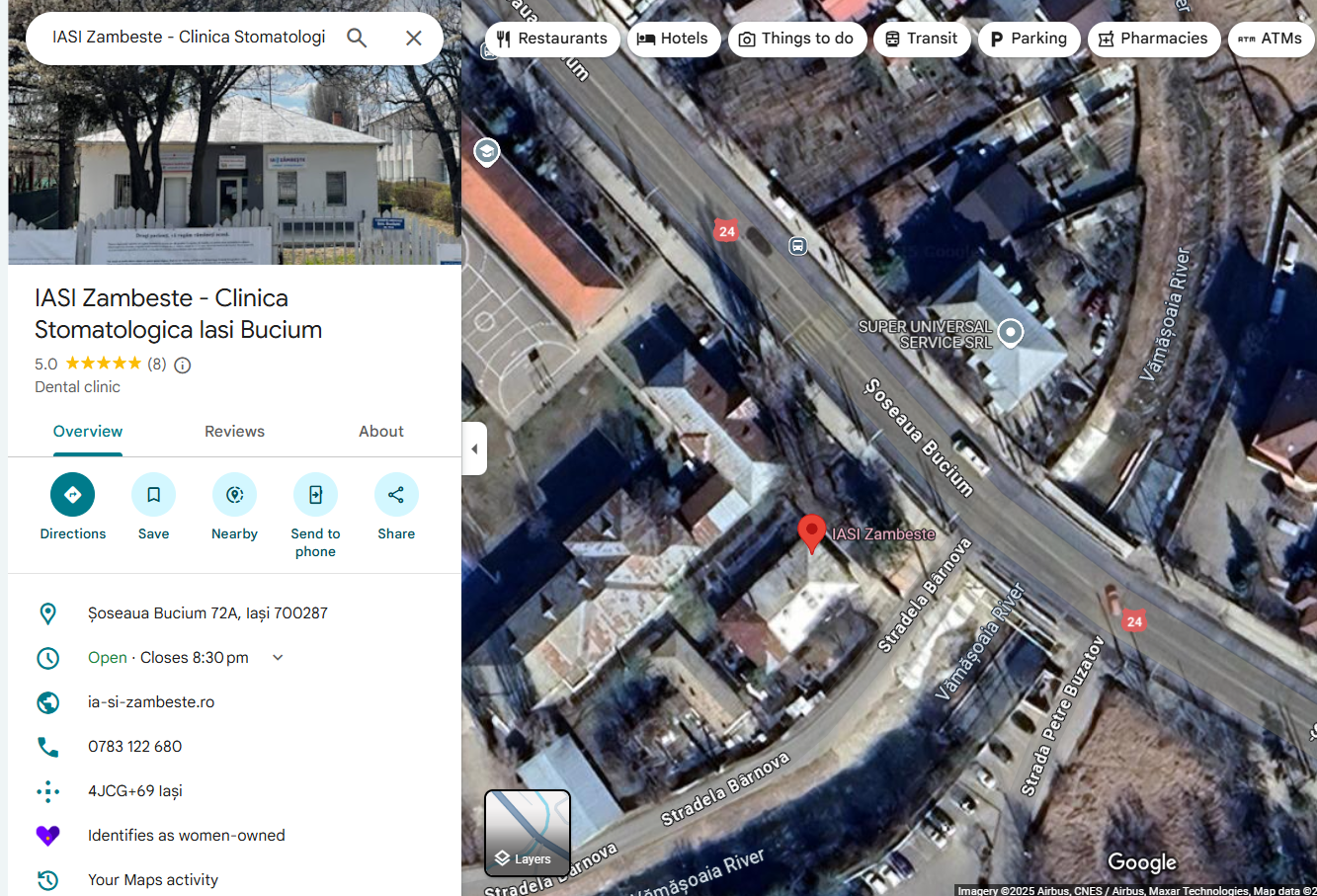Click the bus stop icon on map
1317x896 pixels.
[x=797, y=246]
